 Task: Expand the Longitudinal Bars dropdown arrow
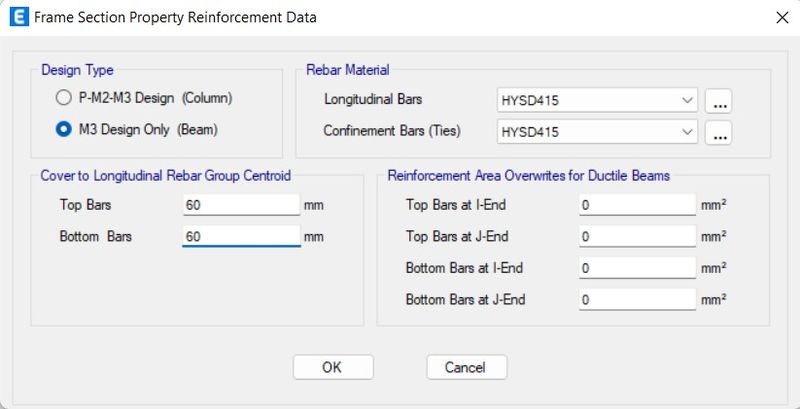pyautogui.click(x=687, y=100)
